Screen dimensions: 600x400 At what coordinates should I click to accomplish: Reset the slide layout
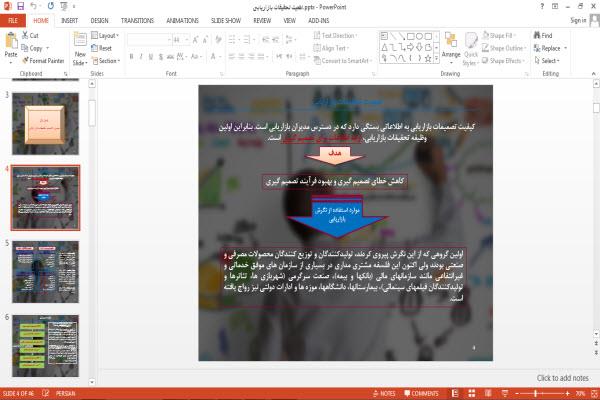pos(102,48)
